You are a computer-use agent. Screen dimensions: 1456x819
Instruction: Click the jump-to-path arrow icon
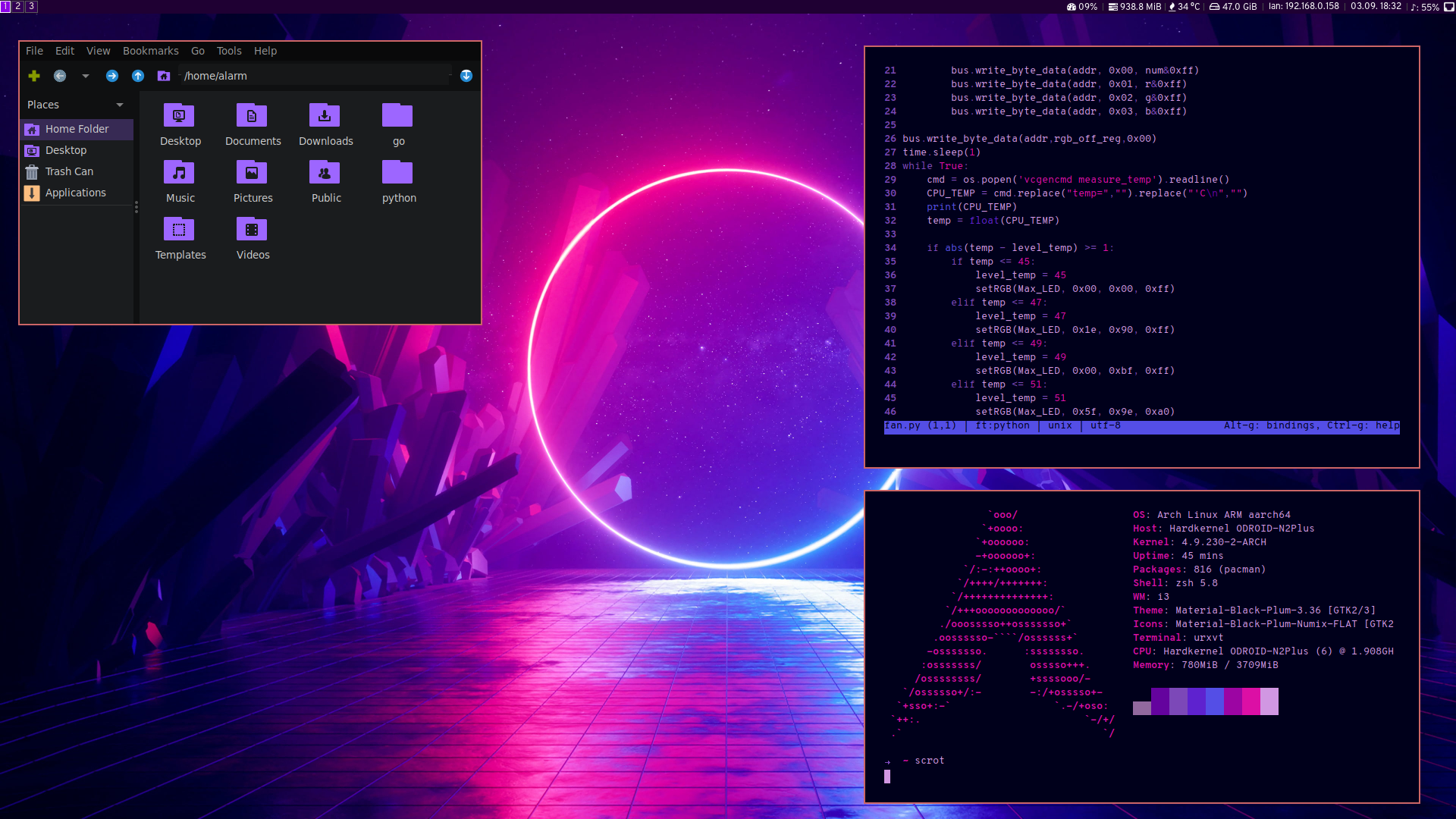[466, 76]
